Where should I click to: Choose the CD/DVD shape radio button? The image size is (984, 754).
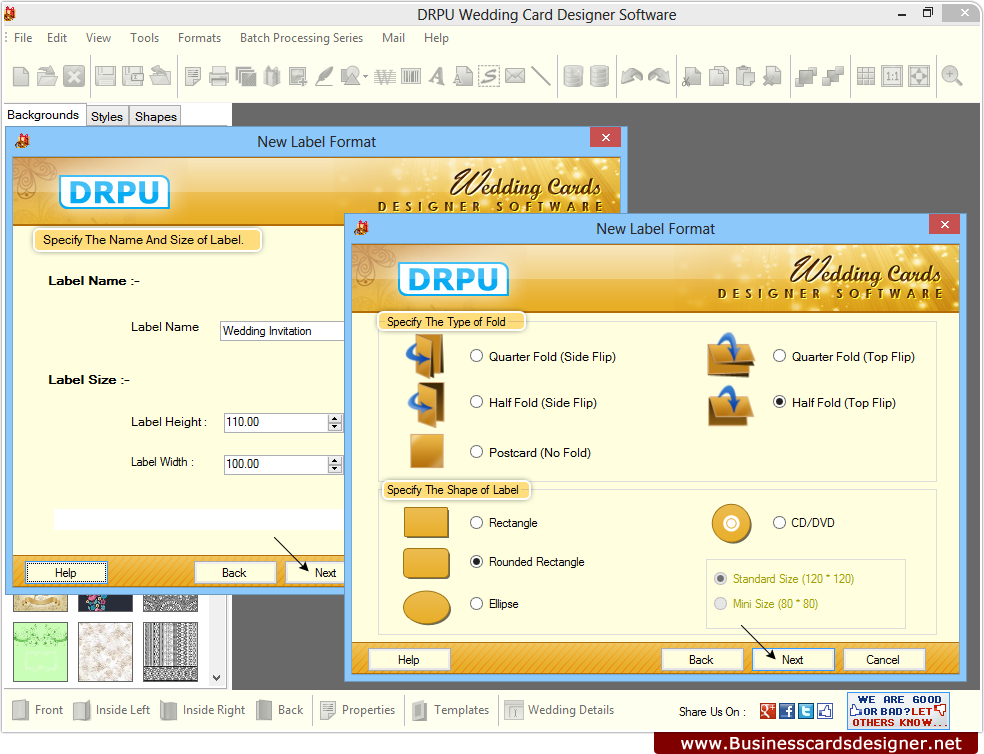(779, 522)
